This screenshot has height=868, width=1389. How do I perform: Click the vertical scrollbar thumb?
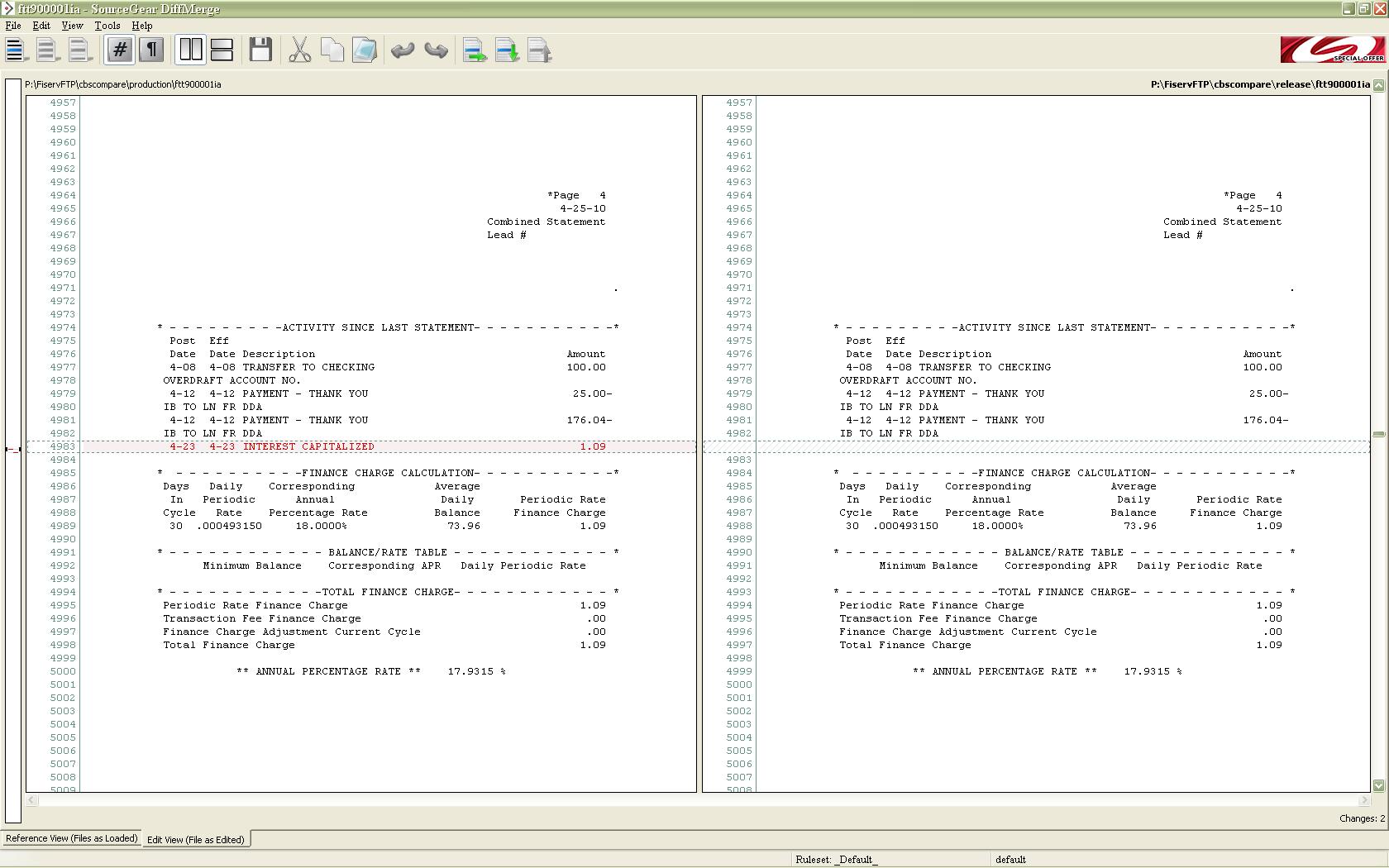[1378, 434]
